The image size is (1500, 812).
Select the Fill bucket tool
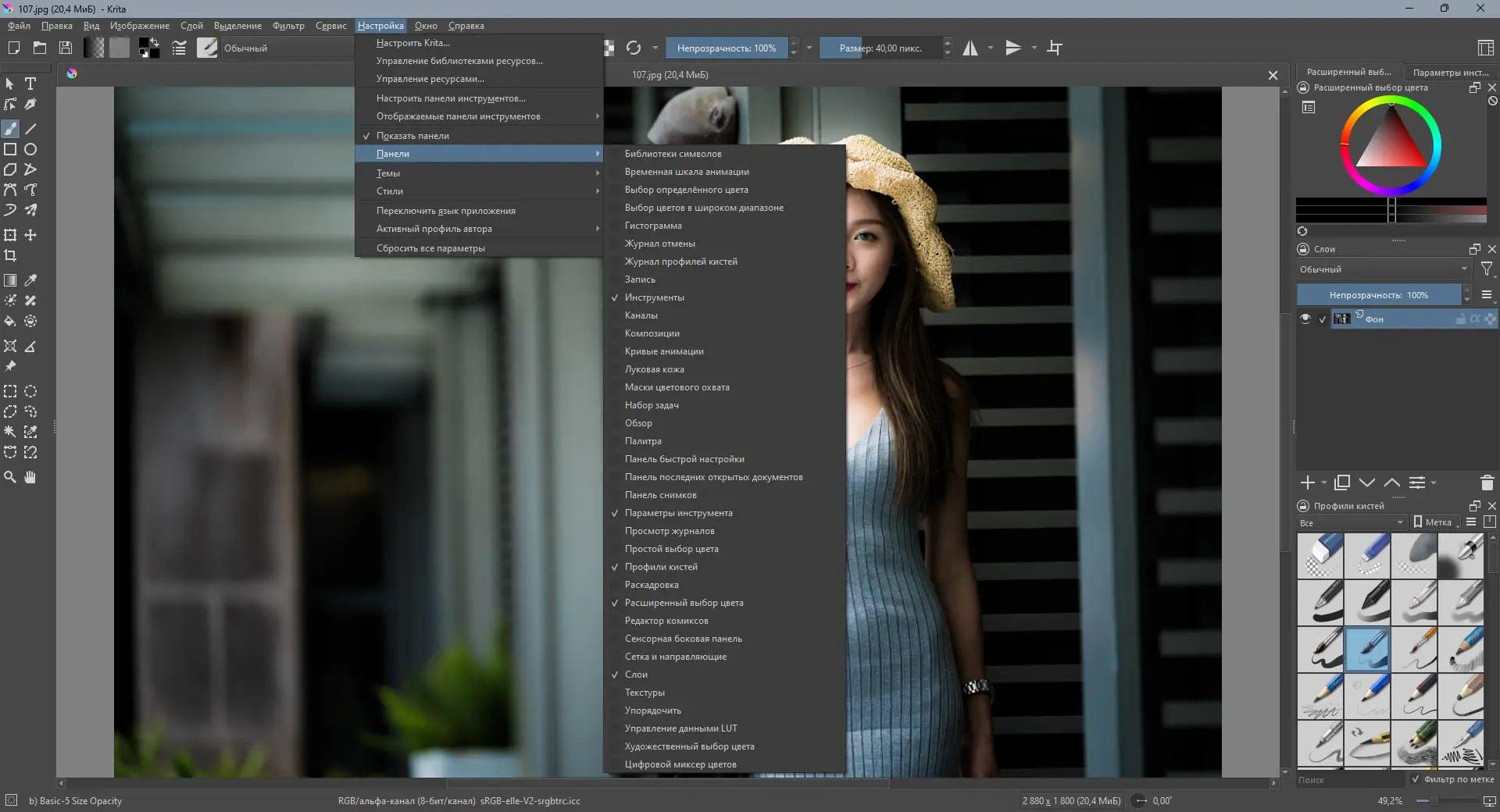point(10,321)
